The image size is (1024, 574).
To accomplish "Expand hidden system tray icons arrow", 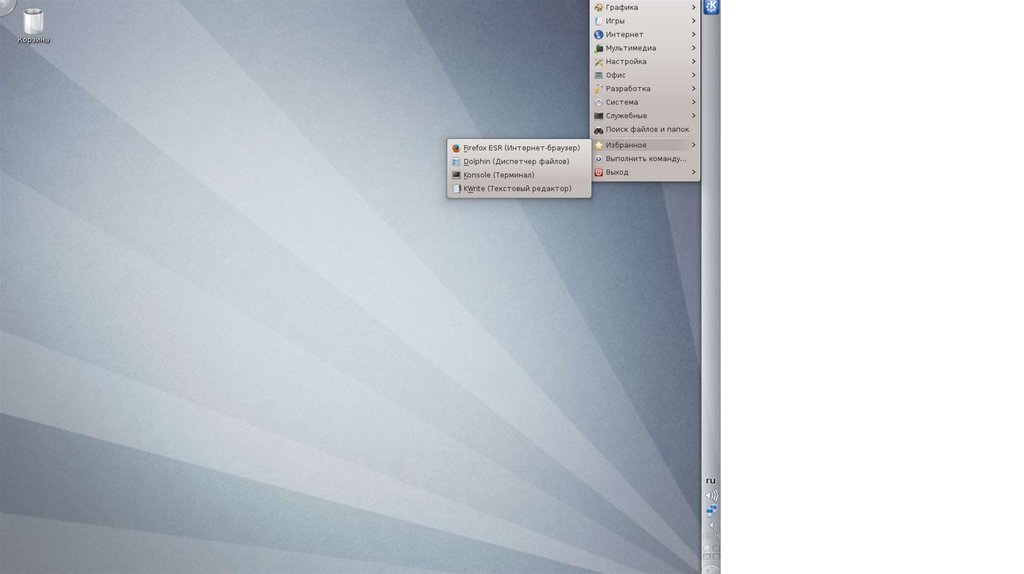I will 711,524.
